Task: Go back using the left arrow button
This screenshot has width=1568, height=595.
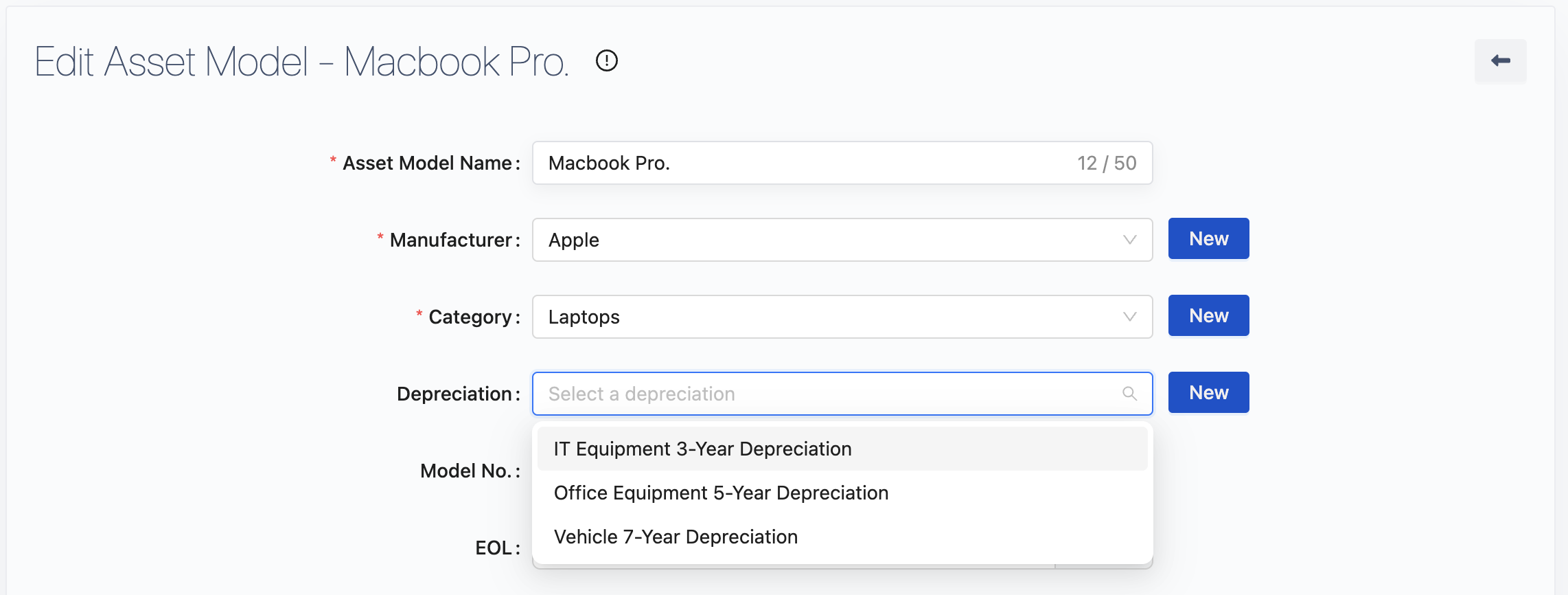Action: coord(1500,61)
